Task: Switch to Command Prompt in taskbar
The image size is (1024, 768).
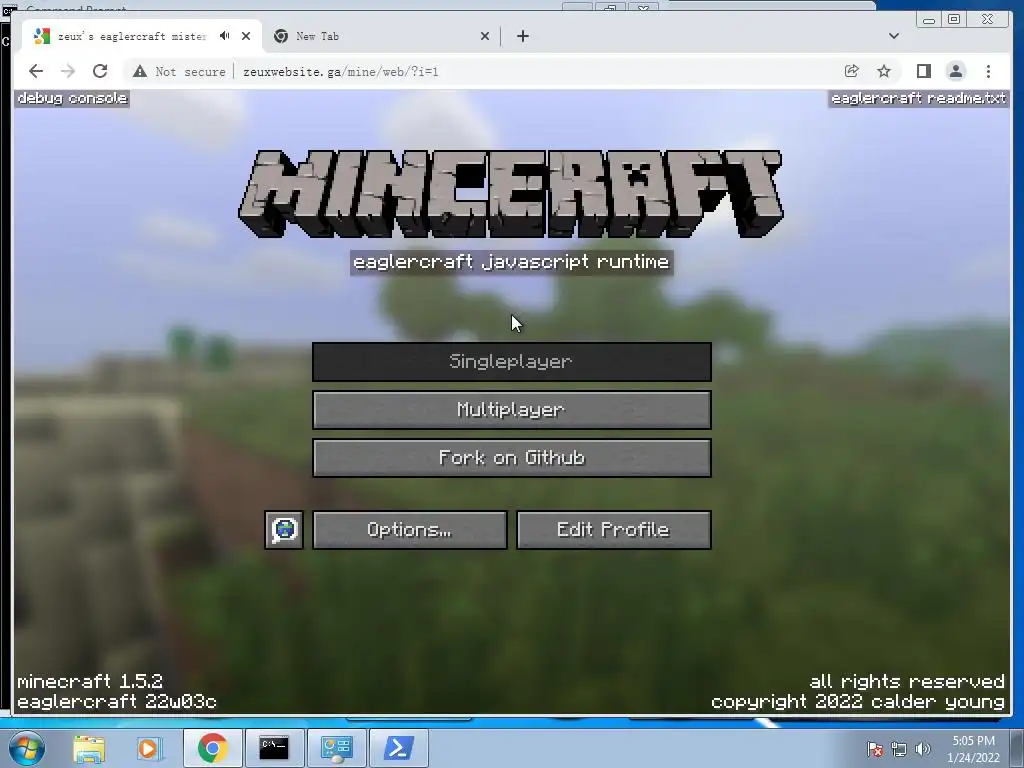Action: (274, 748)
